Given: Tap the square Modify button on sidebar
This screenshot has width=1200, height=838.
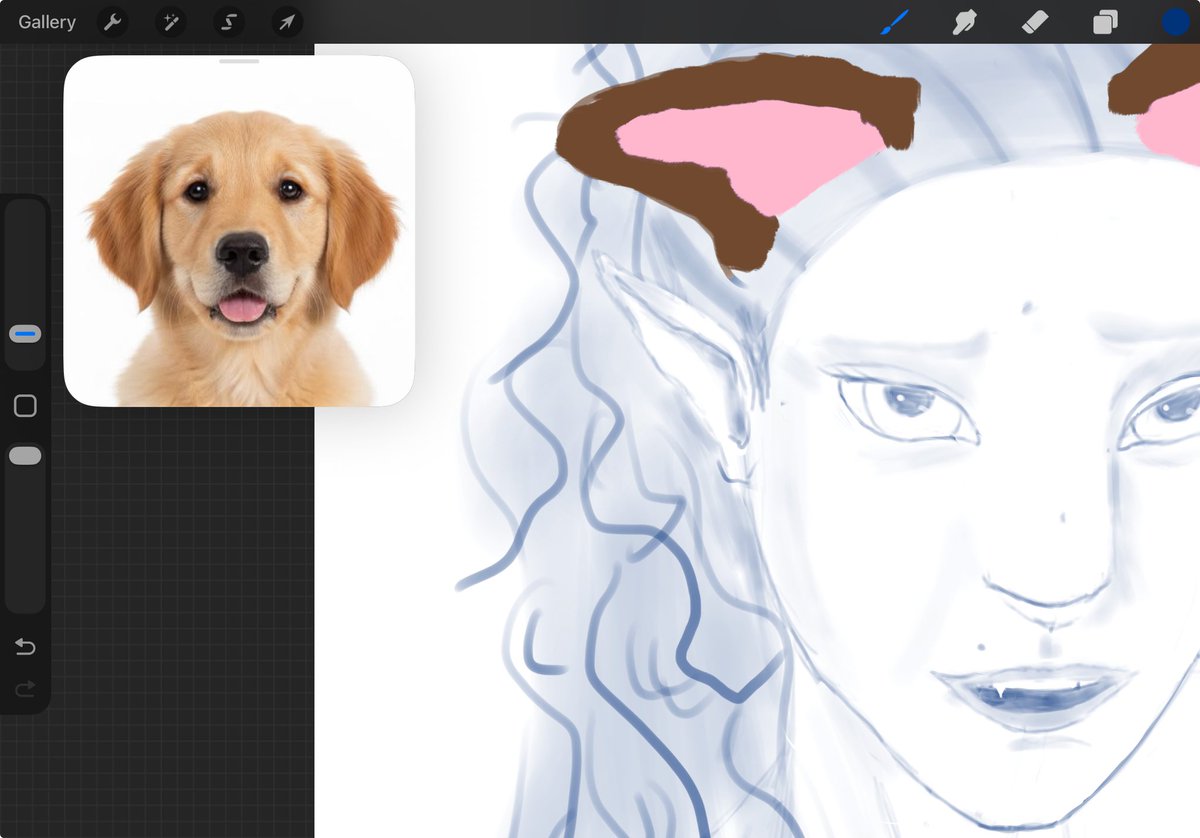Looking at the screenshot, I should 25,405.
